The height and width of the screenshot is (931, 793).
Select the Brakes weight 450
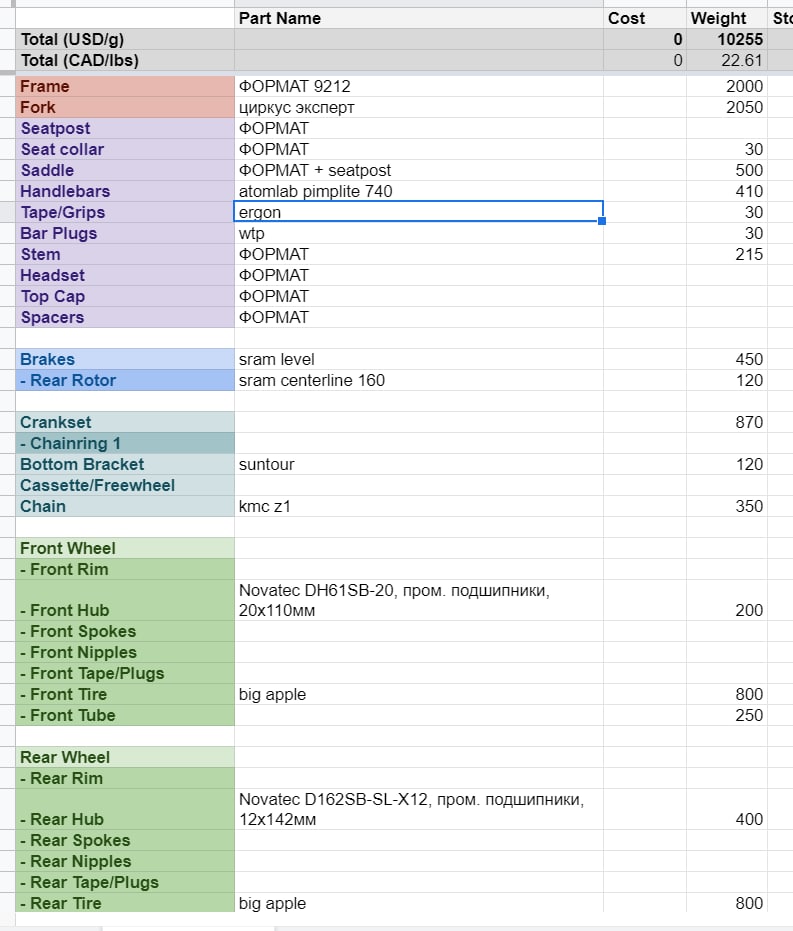[x=727, y=359]
